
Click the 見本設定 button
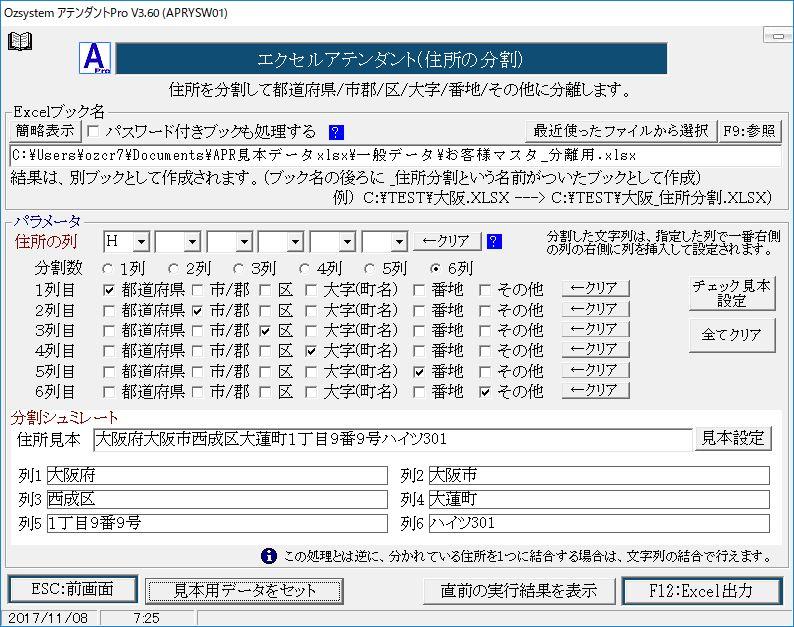click(x=733, y=439)
